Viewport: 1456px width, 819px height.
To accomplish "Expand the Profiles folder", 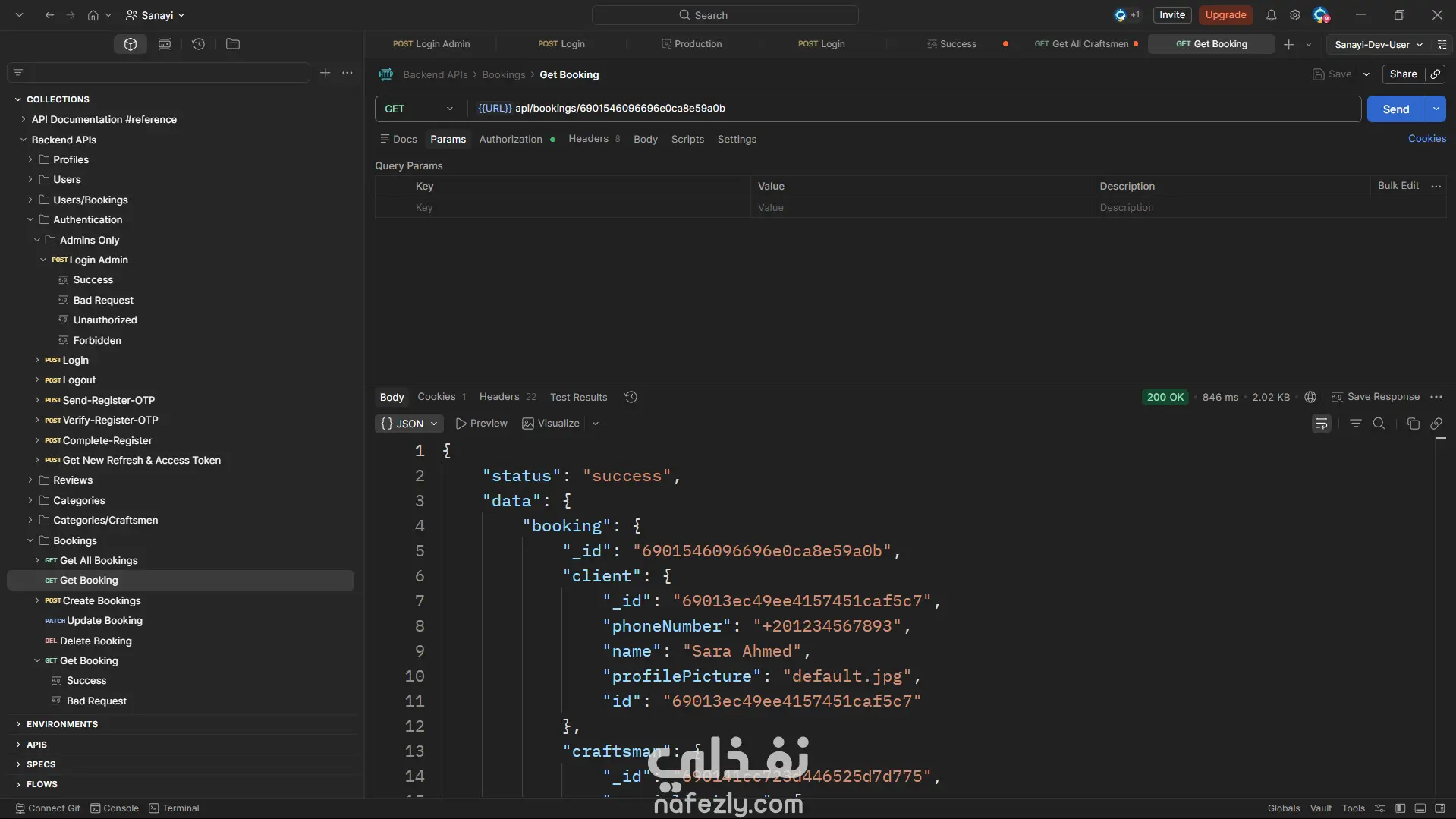I will point(30,159).
